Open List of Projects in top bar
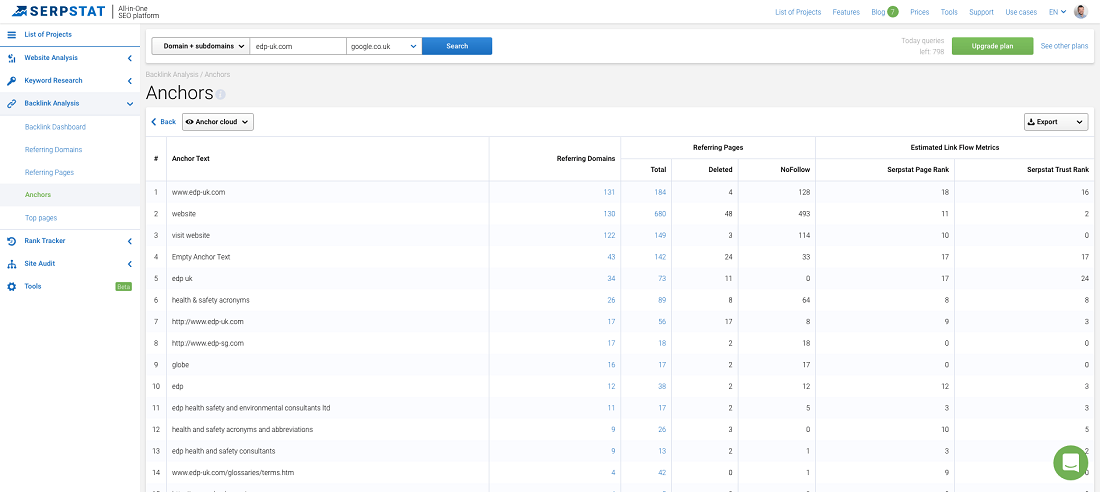The image size is (1100, 492). coord(798,12)
